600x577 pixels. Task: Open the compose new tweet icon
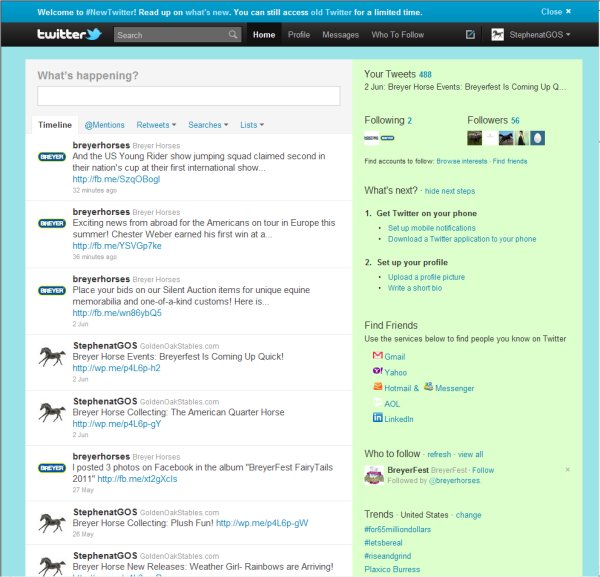[470, 35]
